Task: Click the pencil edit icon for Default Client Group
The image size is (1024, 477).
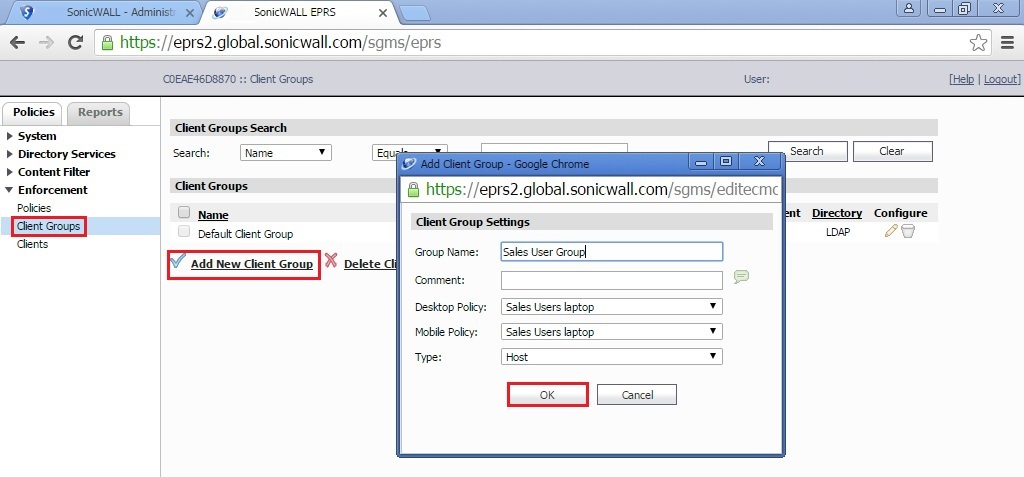Action: [x=891, y=232]
